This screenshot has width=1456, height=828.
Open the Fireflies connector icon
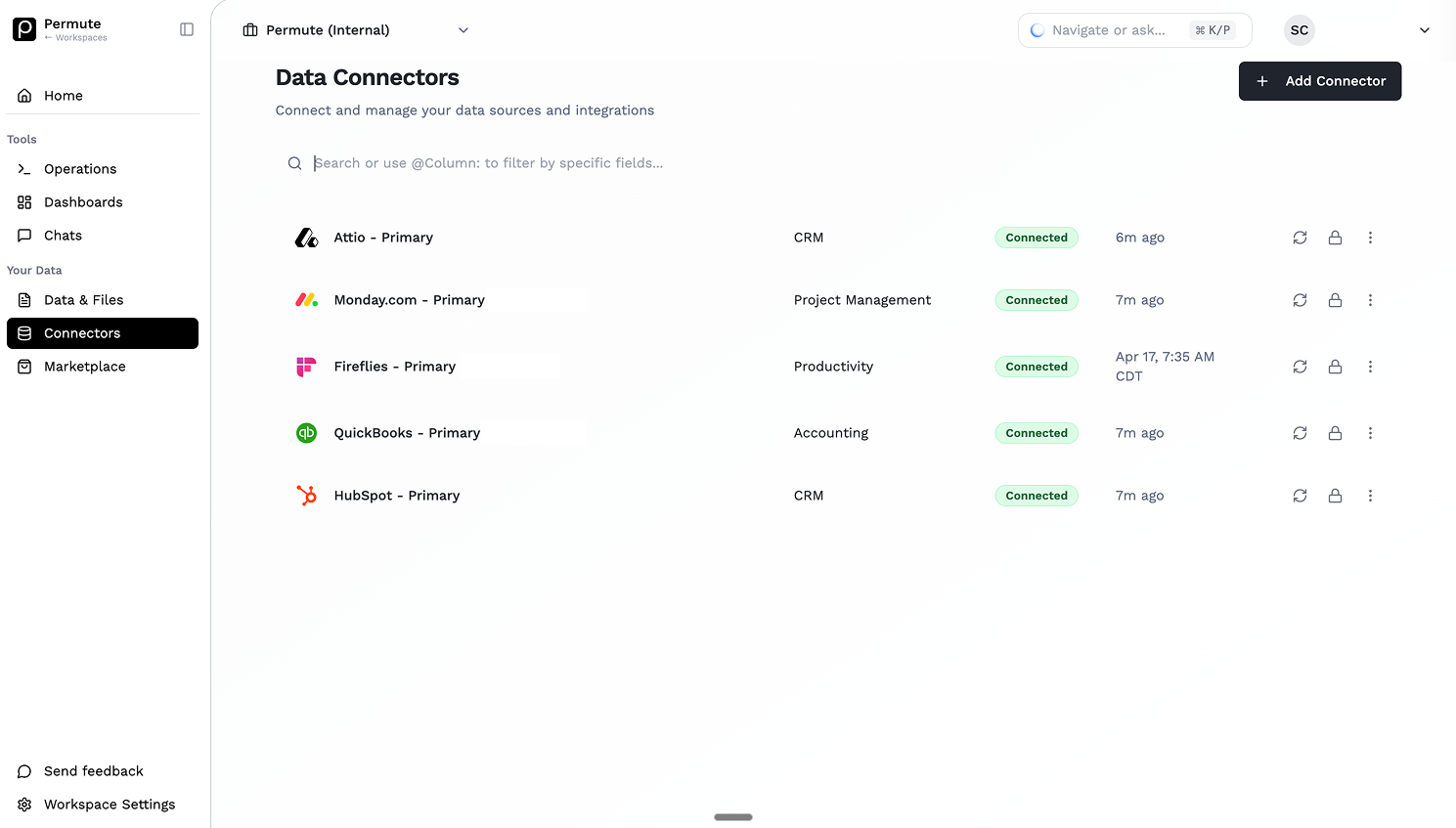(x=306, y=366)
